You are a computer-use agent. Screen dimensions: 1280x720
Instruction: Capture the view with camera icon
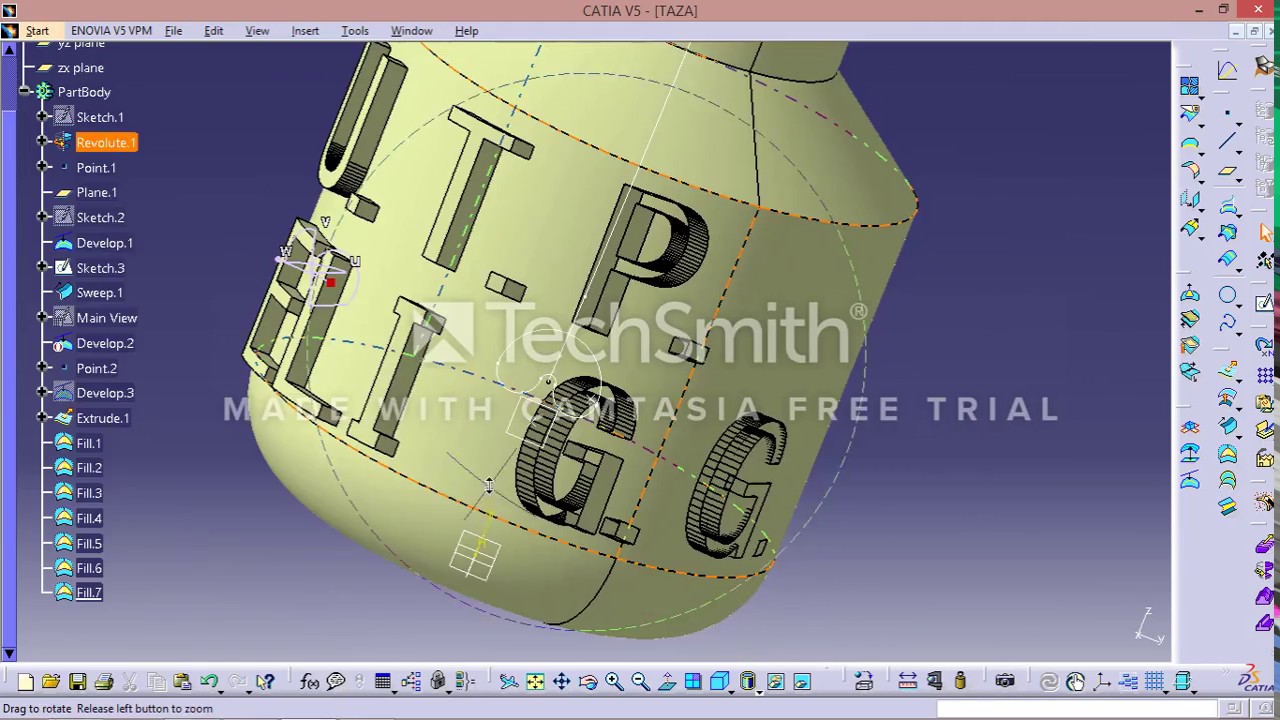1005,682
